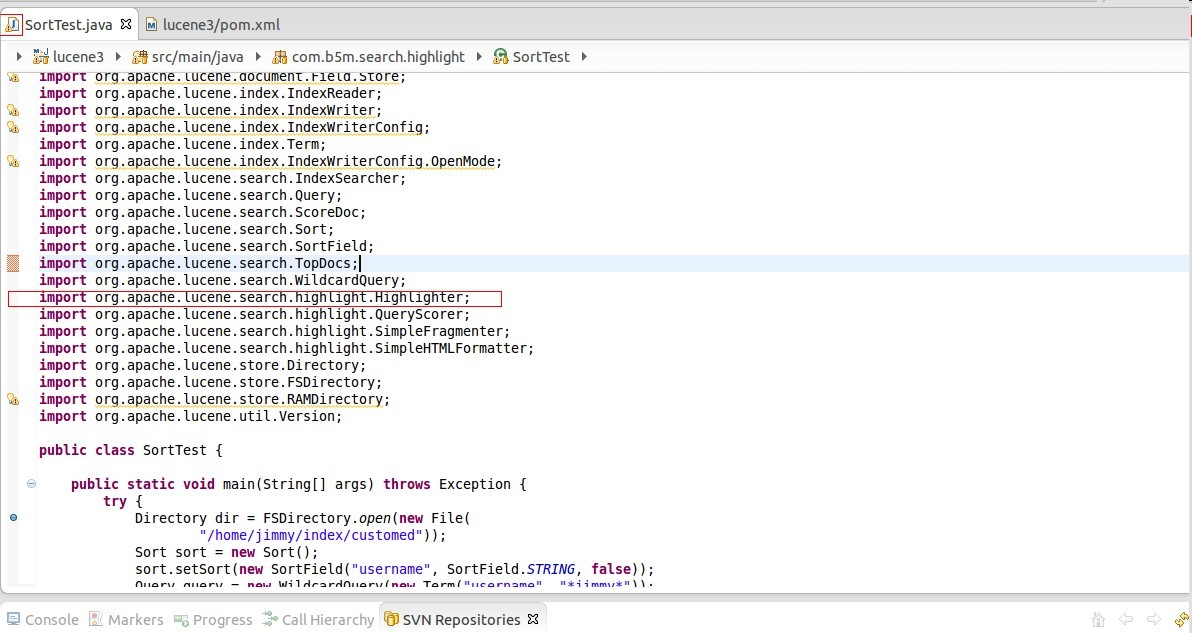Click com.b5m.search.highlight in the breadcrumb
This screenshot has height=633, width=1192.
click(x=378, y=57)
